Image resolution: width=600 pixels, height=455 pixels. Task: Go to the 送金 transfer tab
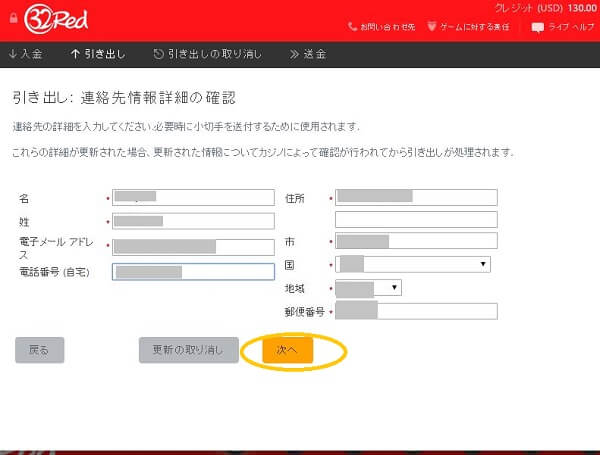coord(307,54)
